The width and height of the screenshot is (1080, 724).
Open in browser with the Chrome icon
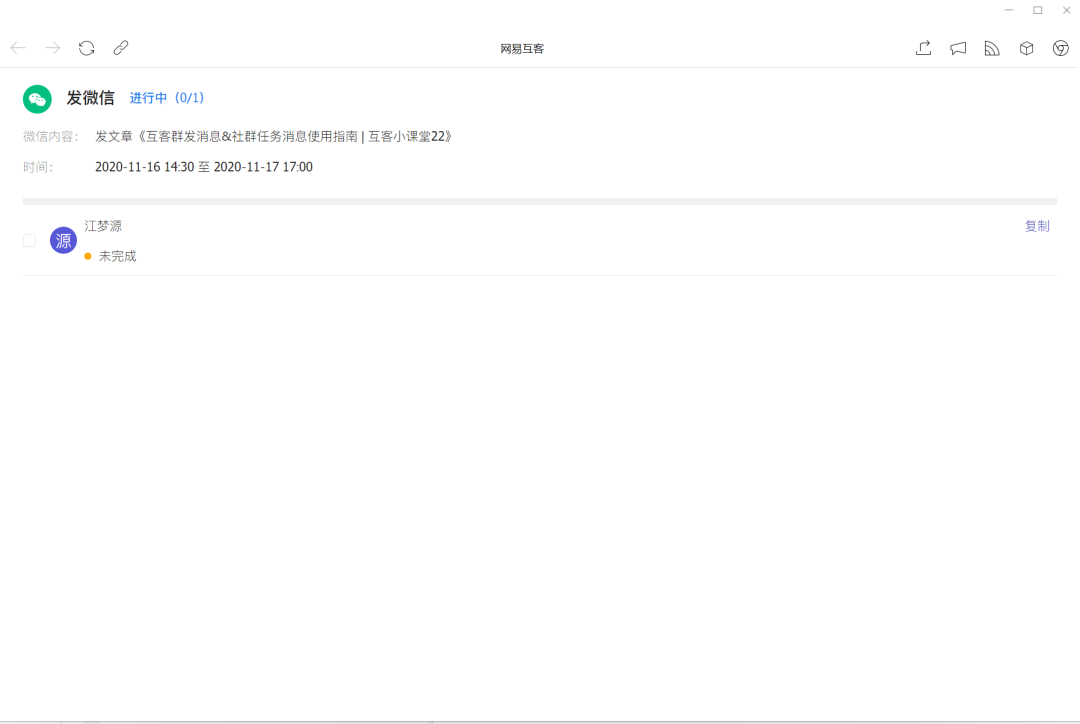click(1061, 48)
